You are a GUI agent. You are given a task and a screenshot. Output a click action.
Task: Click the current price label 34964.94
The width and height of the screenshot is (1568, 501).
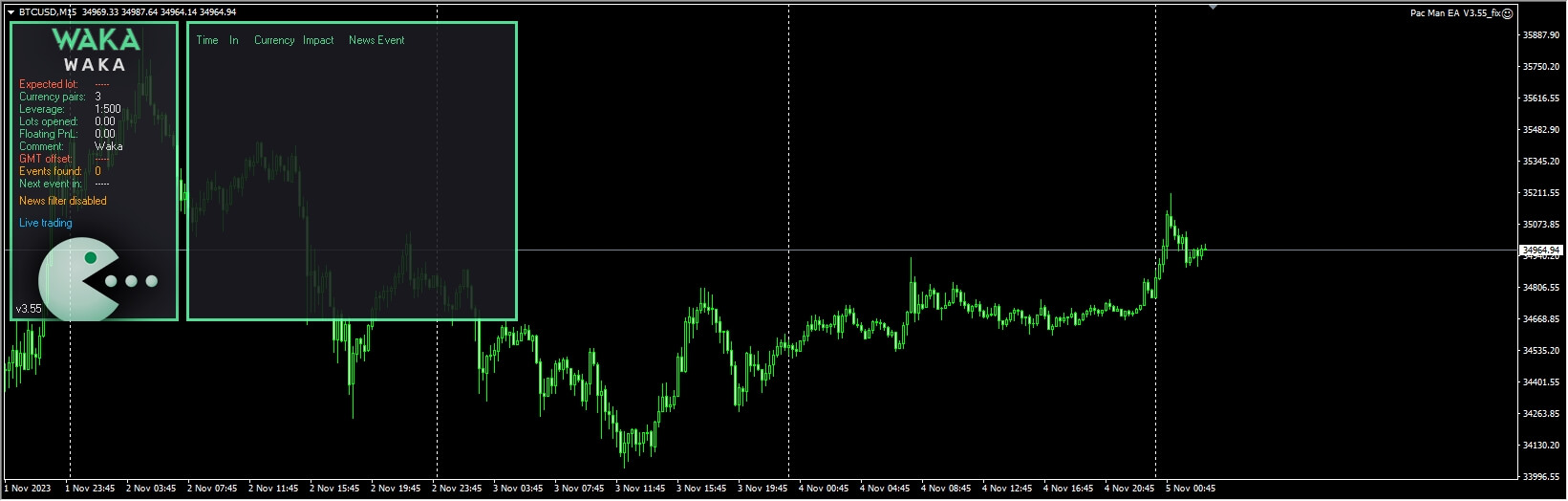click(x=1541, y=250)
